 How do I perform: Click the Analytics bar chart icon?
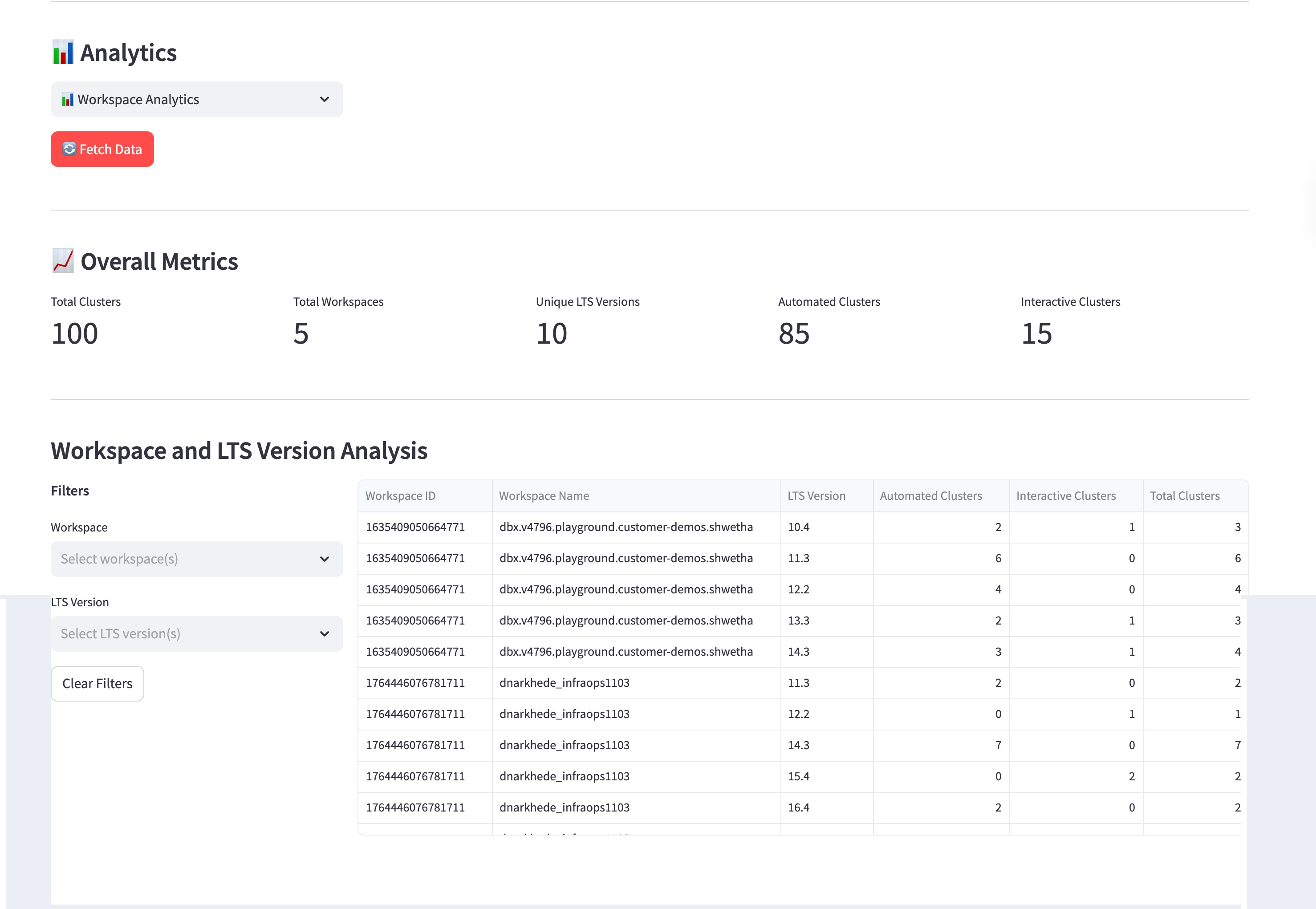pos(63,53)
